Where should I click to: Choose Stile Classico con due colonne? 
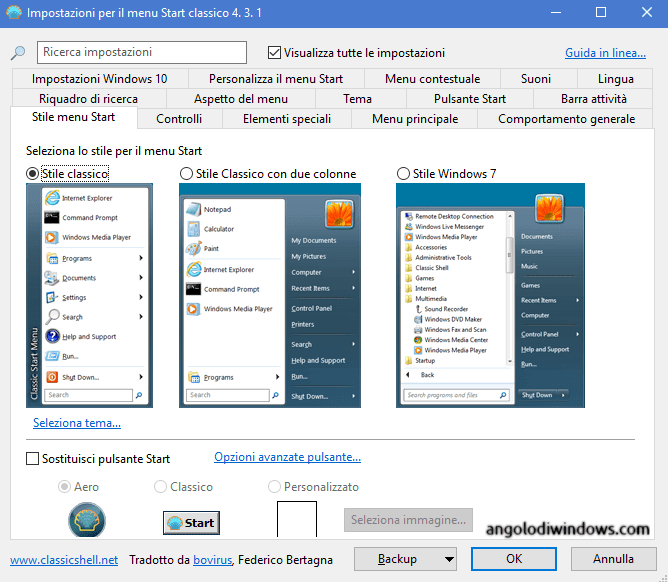(x=187, y=174)
